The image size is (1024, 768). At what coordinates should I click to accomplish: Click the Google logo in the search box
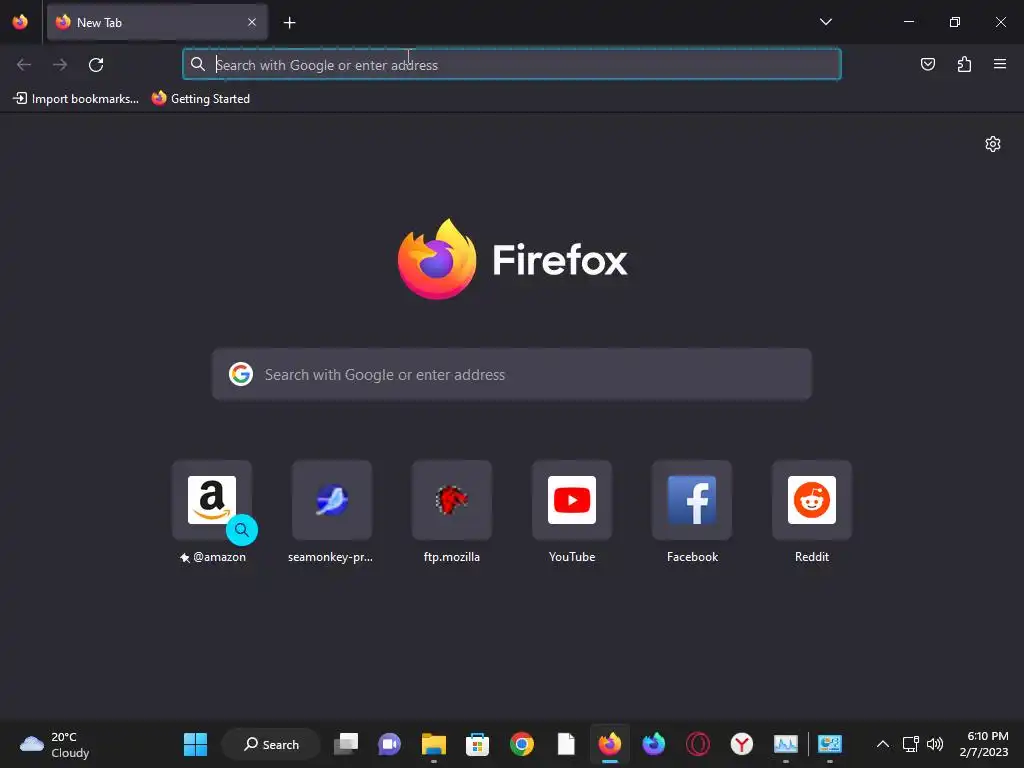pyautogui.click(x=241, y=374)
